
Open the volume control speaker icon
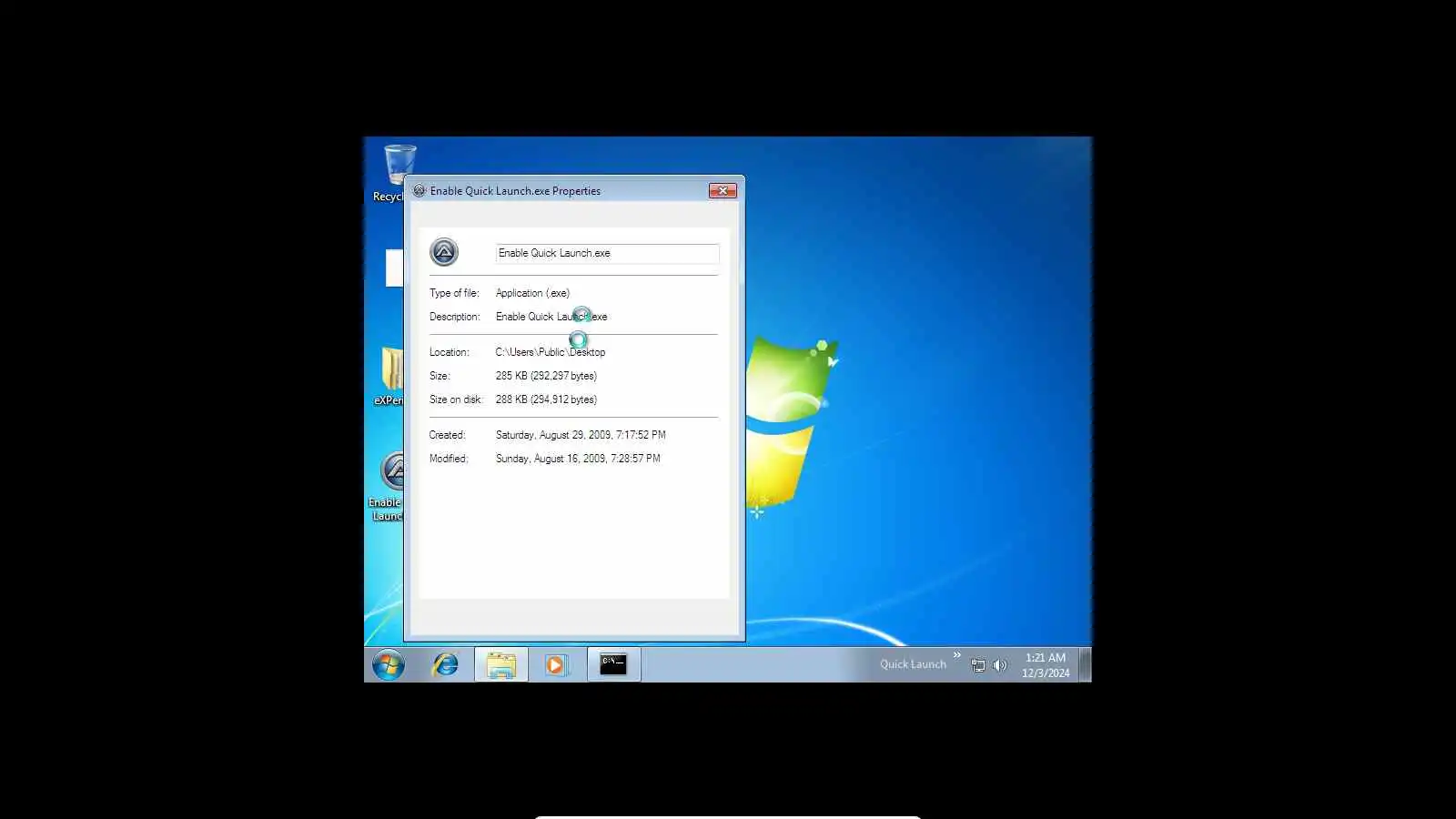point(1000,665)
